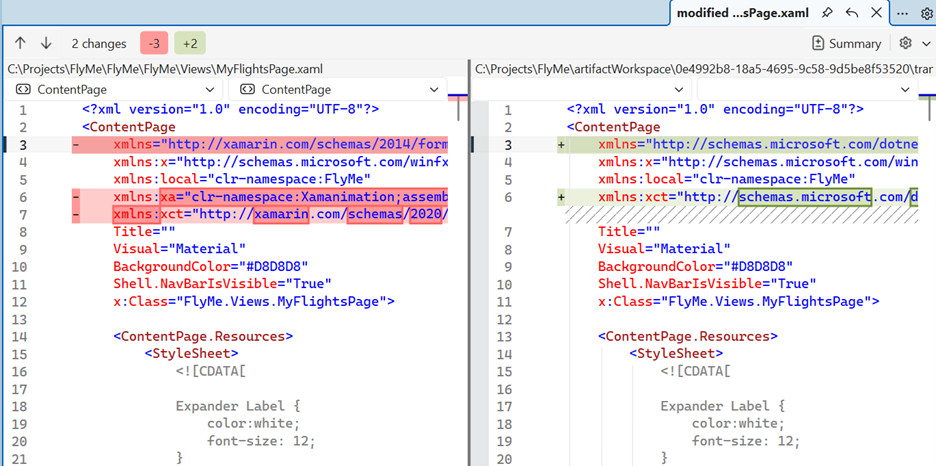Open diff settings gear beside Summary

(x=906, y=43)
